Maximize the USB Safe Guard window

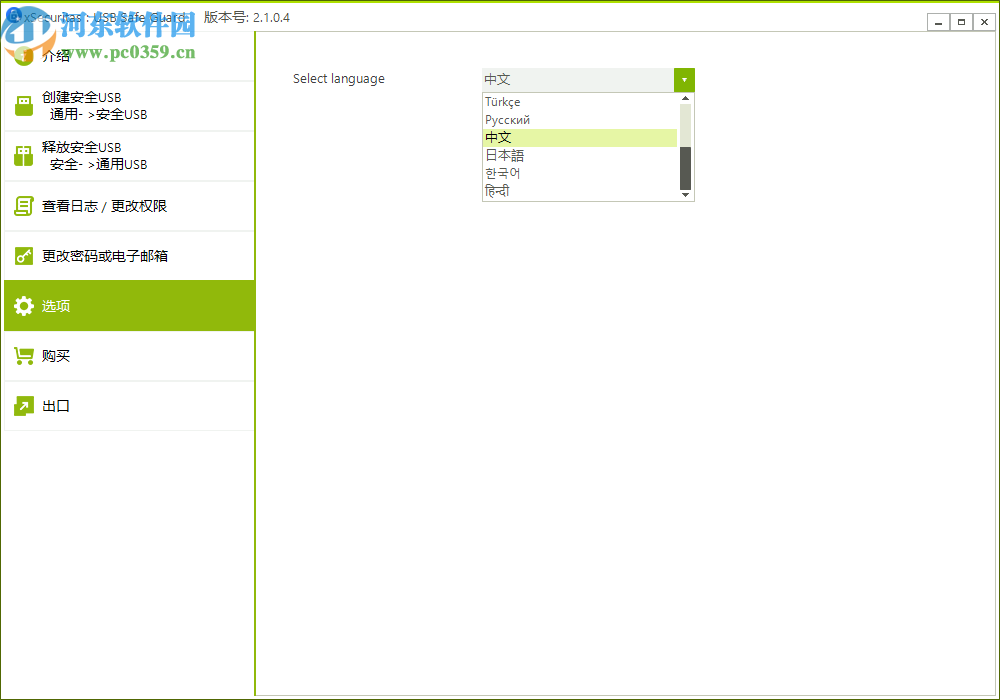(x=961, y=22)
